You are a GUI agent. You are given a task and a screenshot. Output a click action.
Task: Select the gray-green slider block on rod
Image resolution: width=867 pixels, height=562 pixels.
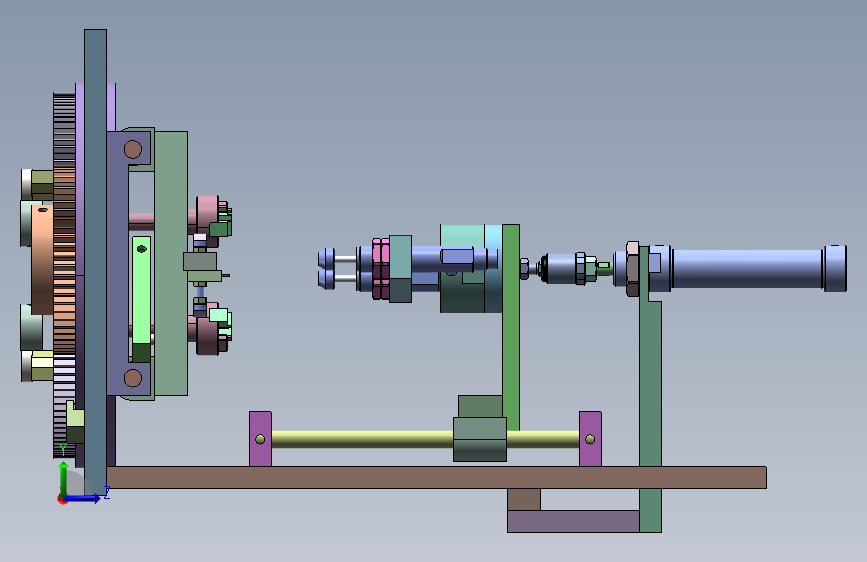pyautogui.click(x=480, y=439)
